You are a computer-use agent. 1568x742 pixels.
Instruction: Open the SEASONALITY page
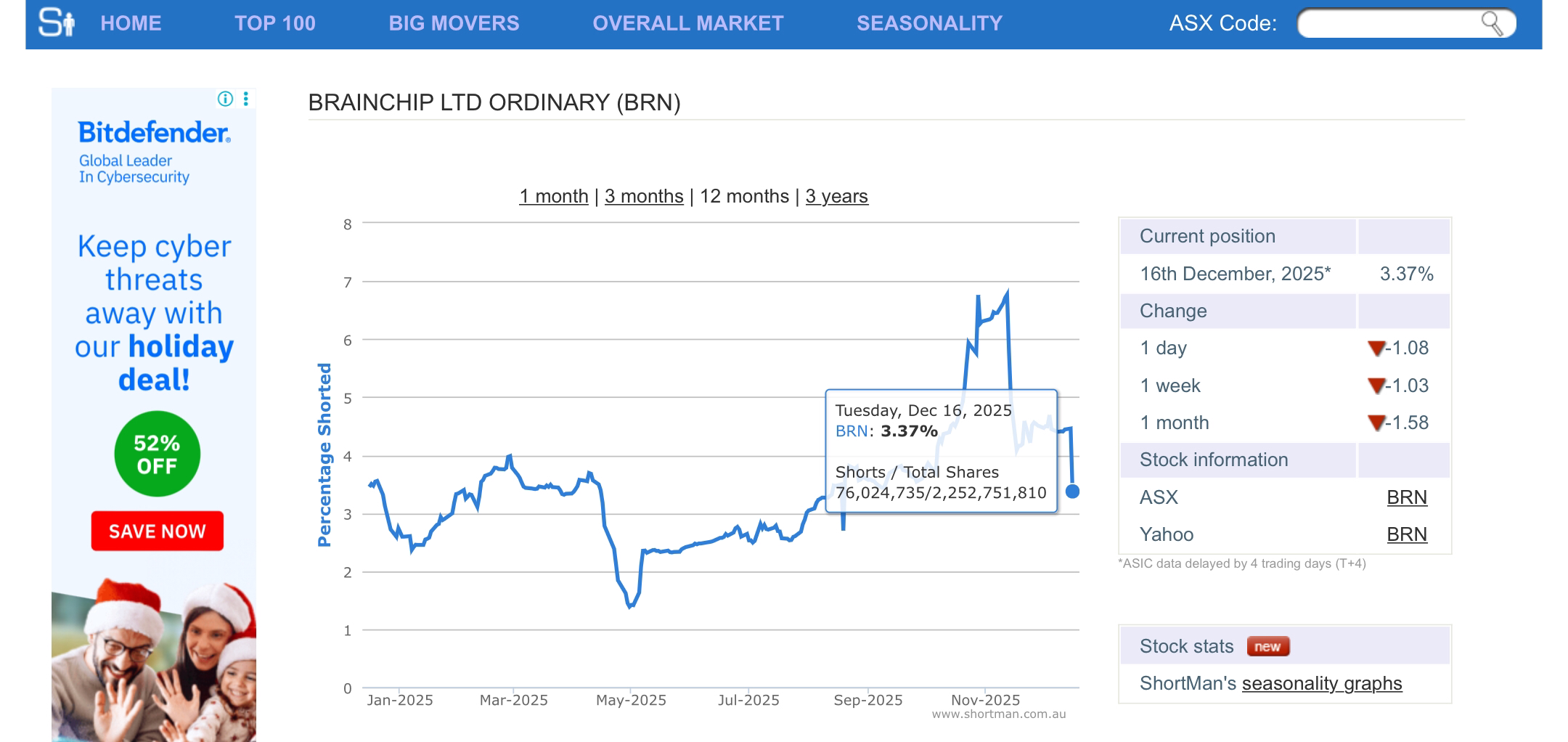(x=929, y=23)
